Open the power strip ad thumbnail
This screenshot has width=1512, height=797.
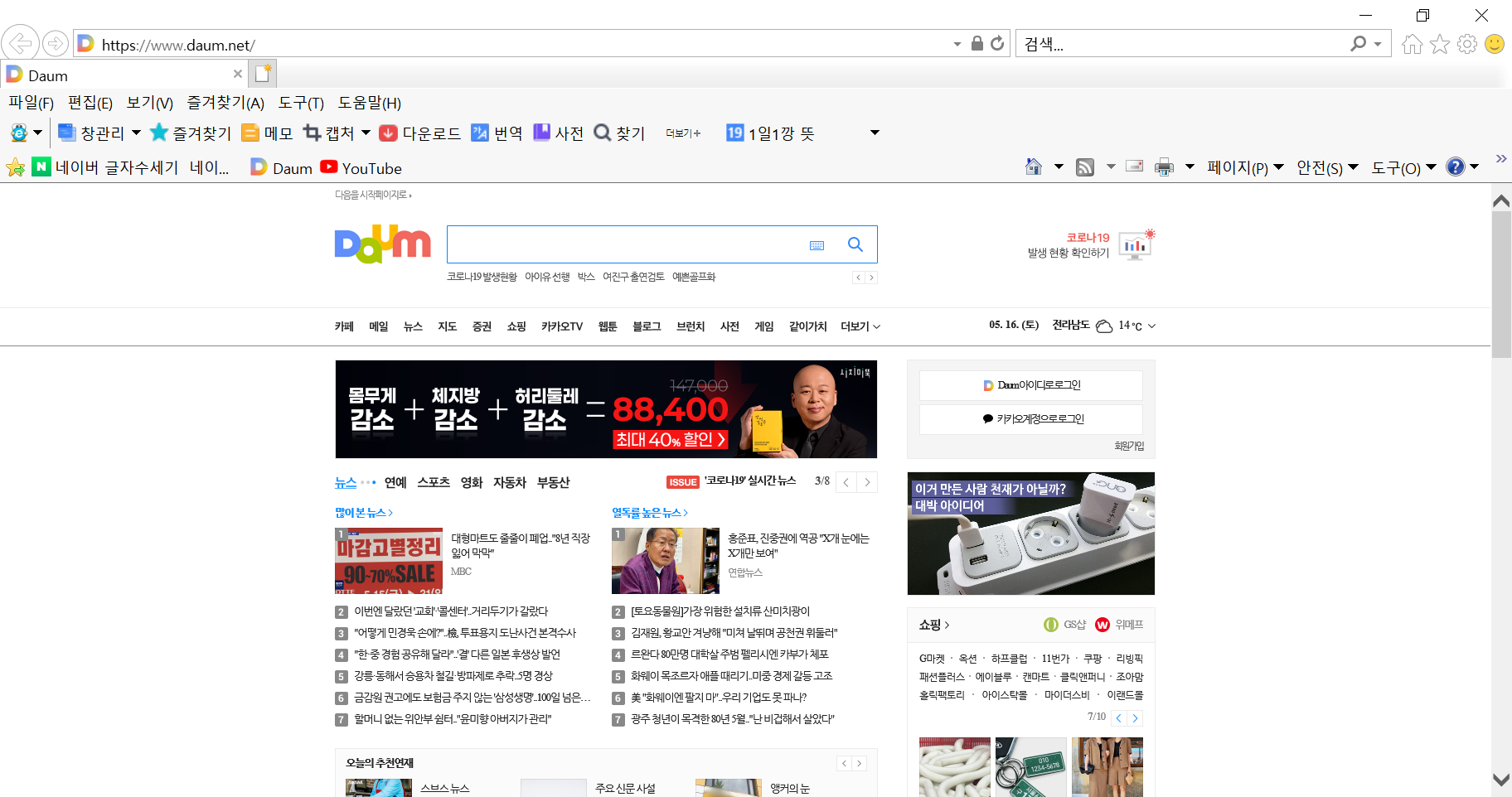point(1031,534)
